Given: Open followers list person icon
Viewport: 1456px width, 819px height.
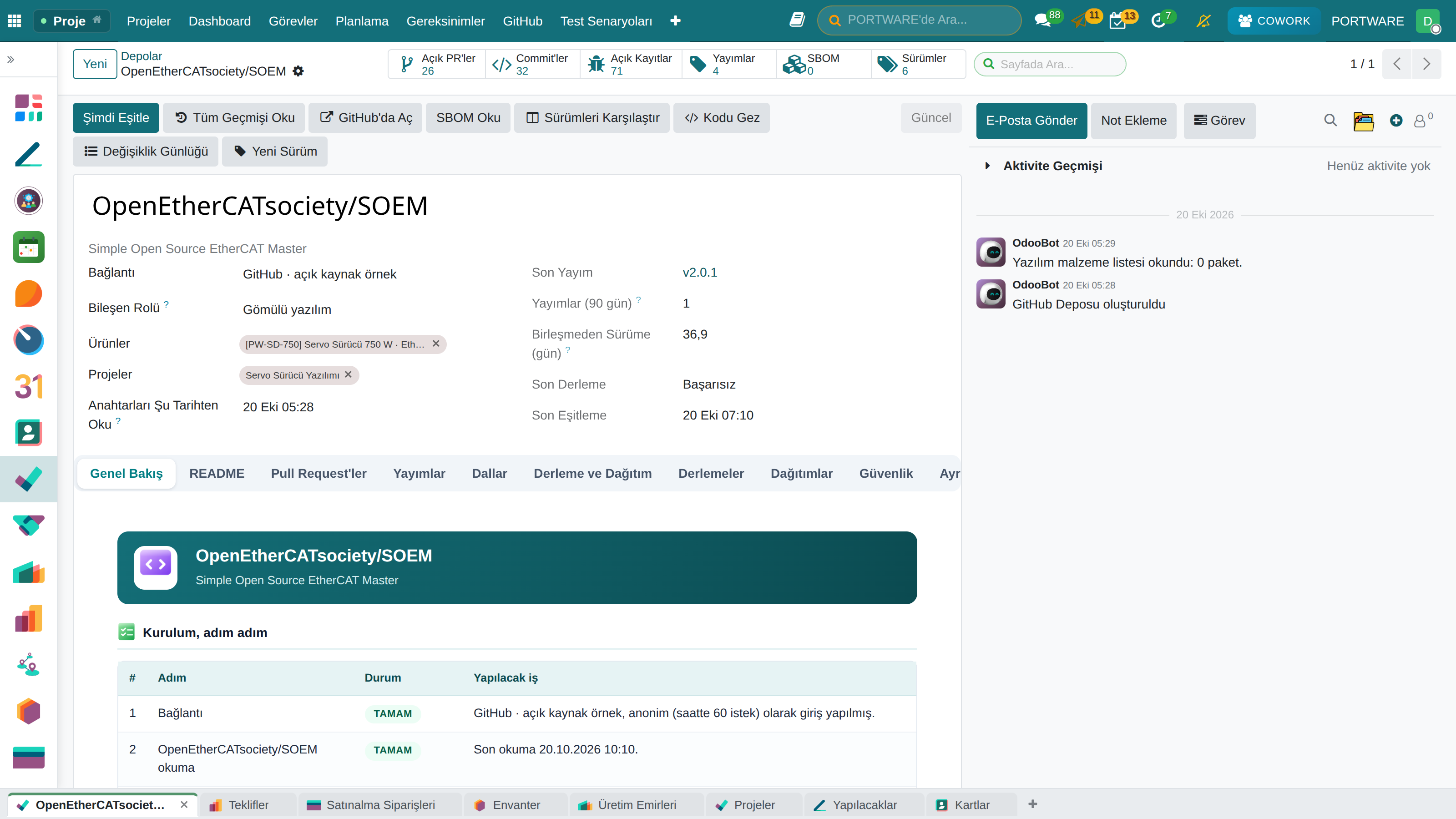Looking at the screenshot, I should [1419, 121].
